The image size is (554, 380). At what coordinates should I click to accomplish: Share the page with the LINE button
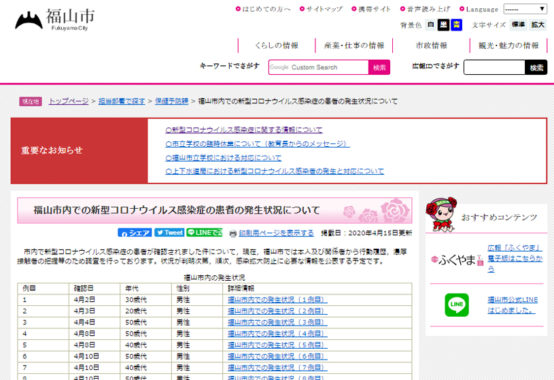pyautogui.click(x=204, y=232)
